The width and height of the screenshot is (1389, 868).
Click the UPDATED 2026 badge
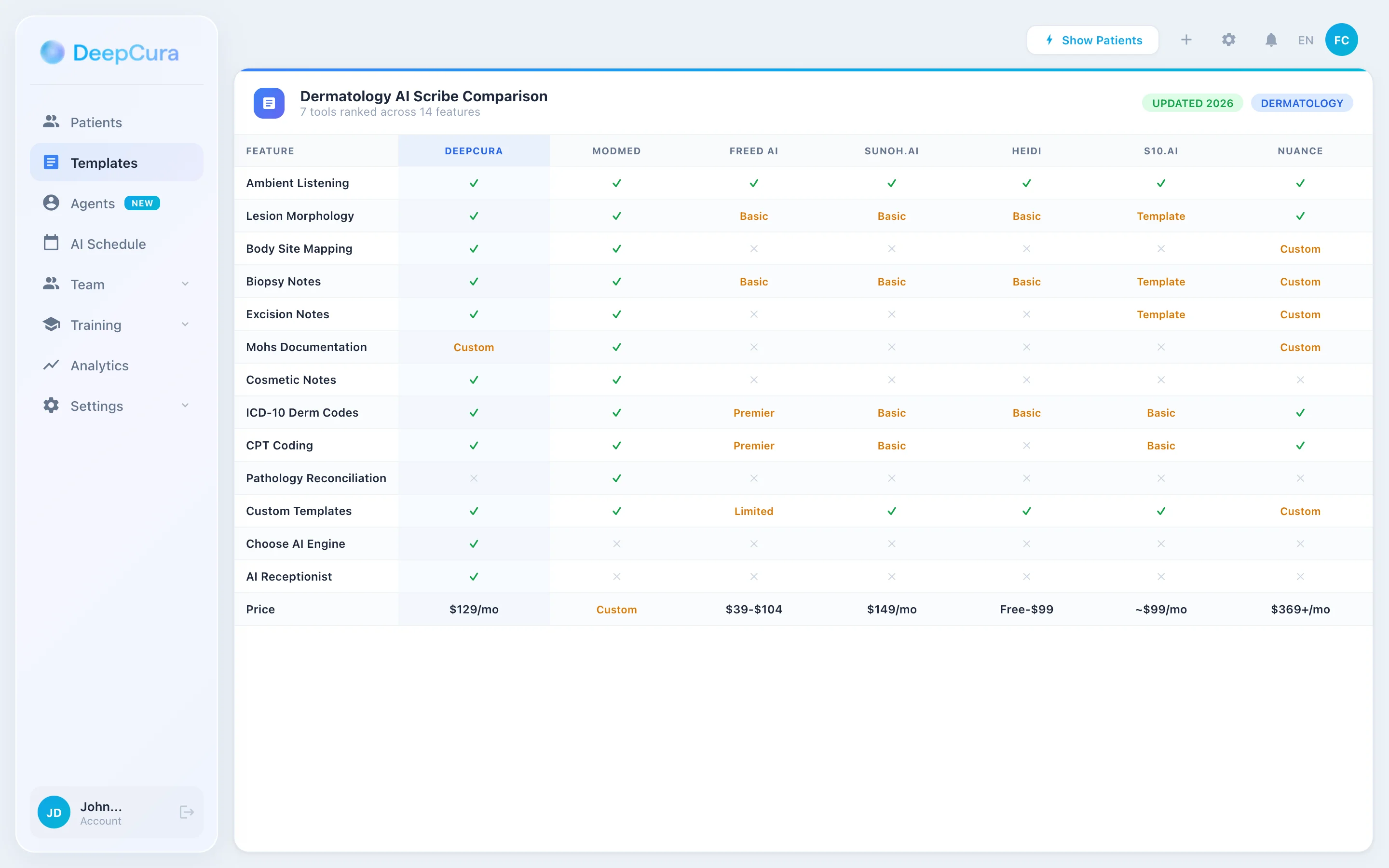pos(1193,103)
